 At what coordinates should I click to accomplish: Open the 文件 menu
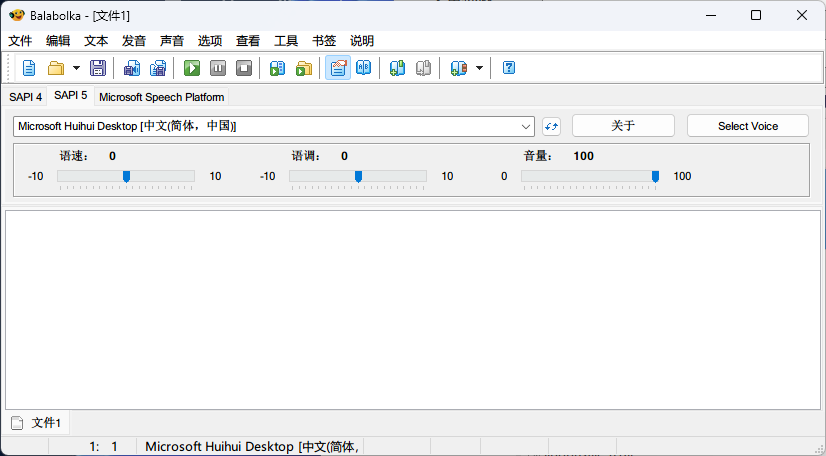(x=21, y=41)
